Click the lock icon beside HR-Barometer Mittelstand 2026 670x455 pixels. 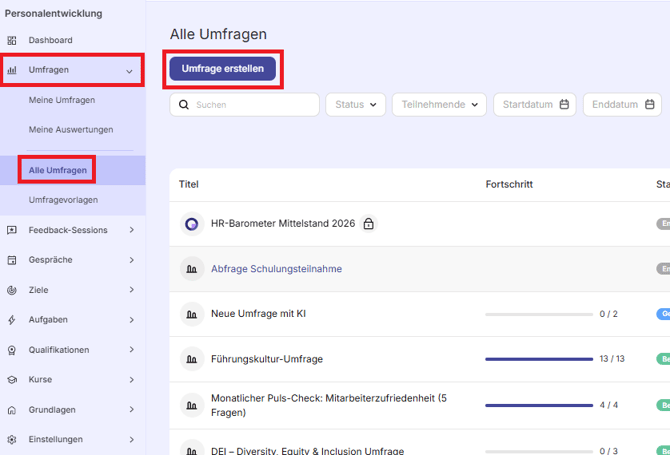click(x=368, y=223)
